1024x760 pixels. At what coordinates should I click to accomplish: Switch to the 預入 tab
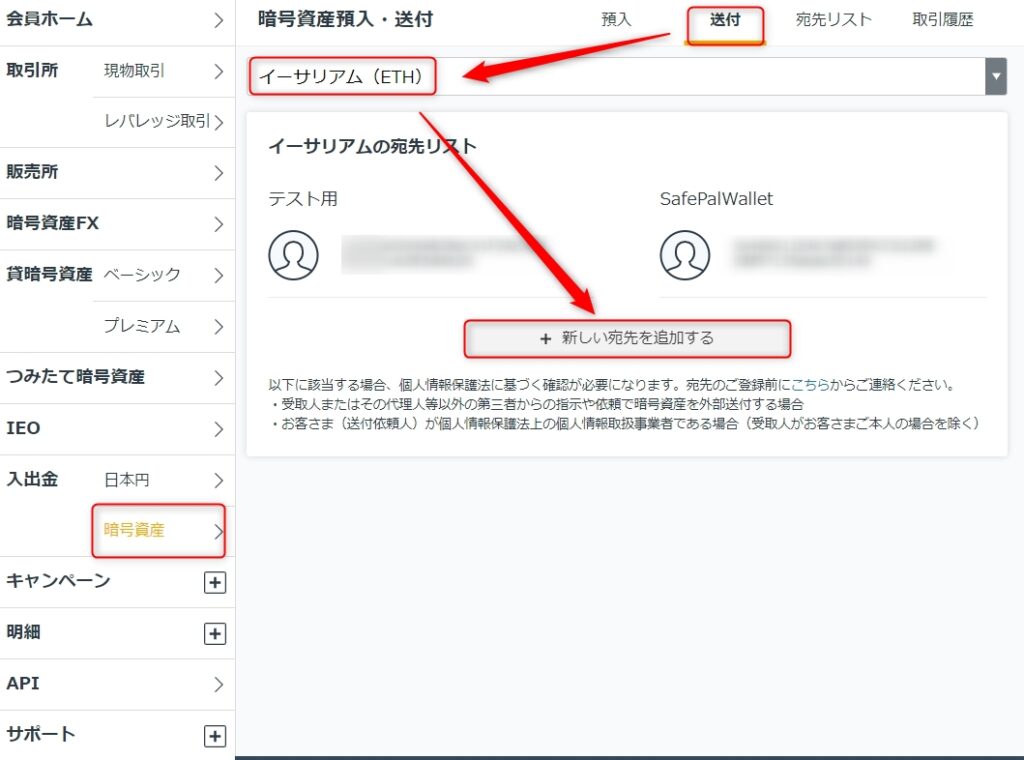pyautogui.click(x=616, y=20)
